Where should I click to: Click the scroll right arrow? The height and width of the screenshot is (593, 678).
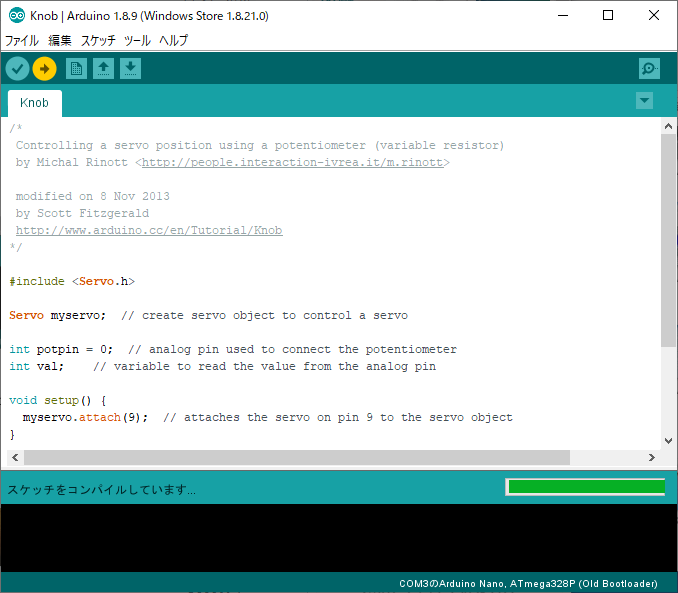click(652, 458)
